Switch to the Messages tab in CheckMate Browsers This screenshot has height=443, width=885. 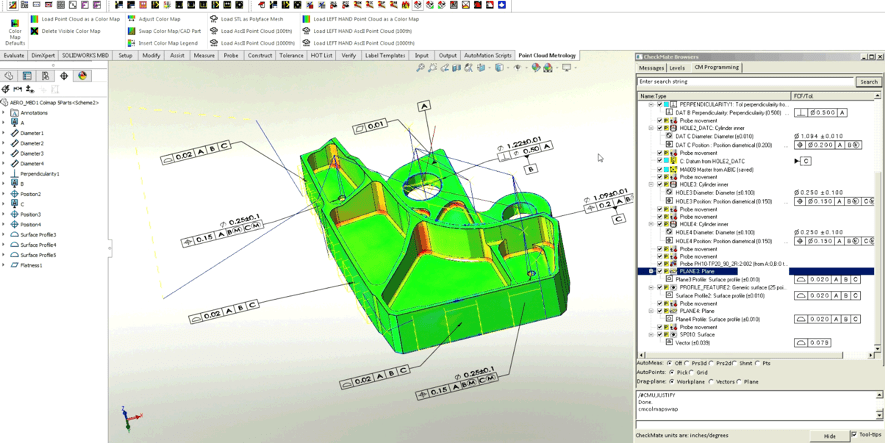click(651, 68)
